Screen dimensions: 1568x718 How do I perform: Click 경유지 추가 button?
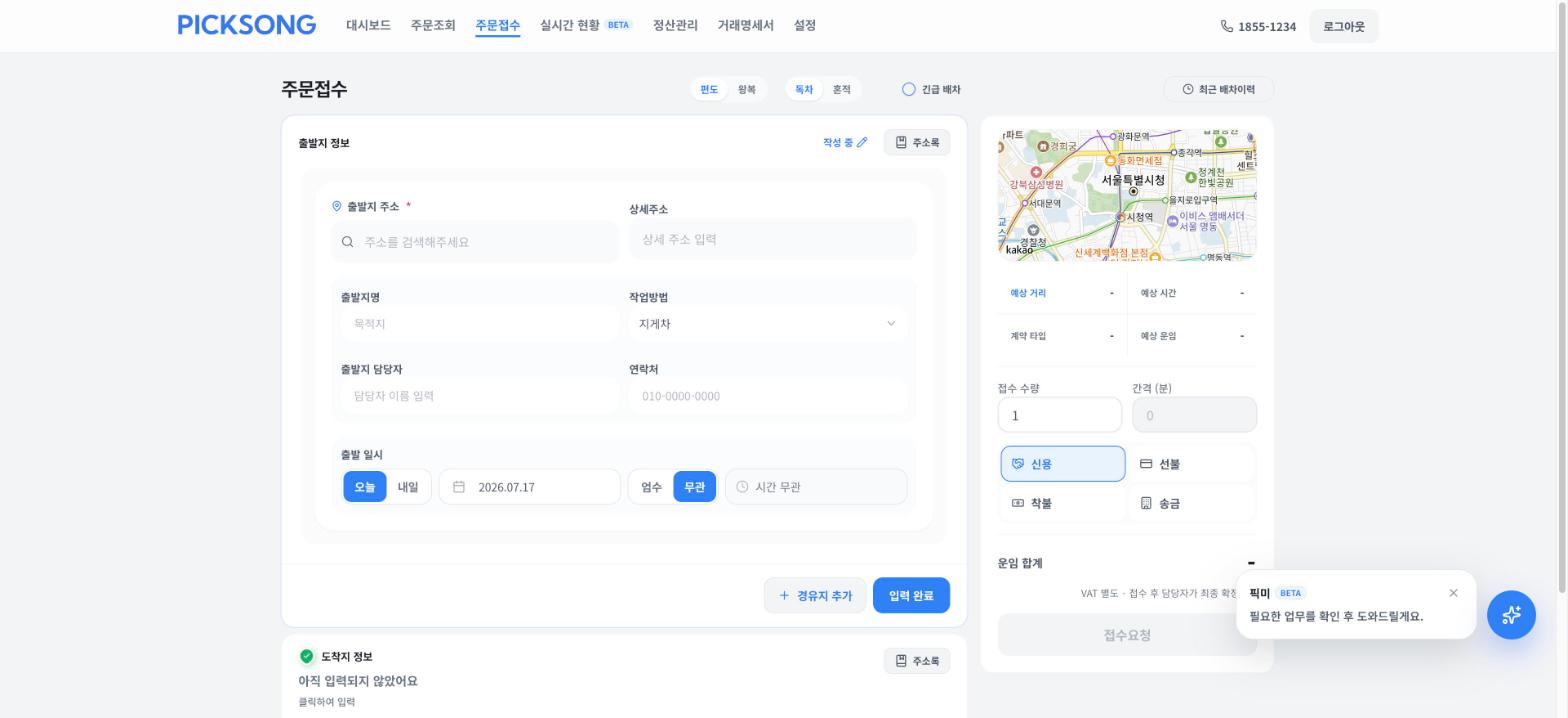(x=815, y=595)
